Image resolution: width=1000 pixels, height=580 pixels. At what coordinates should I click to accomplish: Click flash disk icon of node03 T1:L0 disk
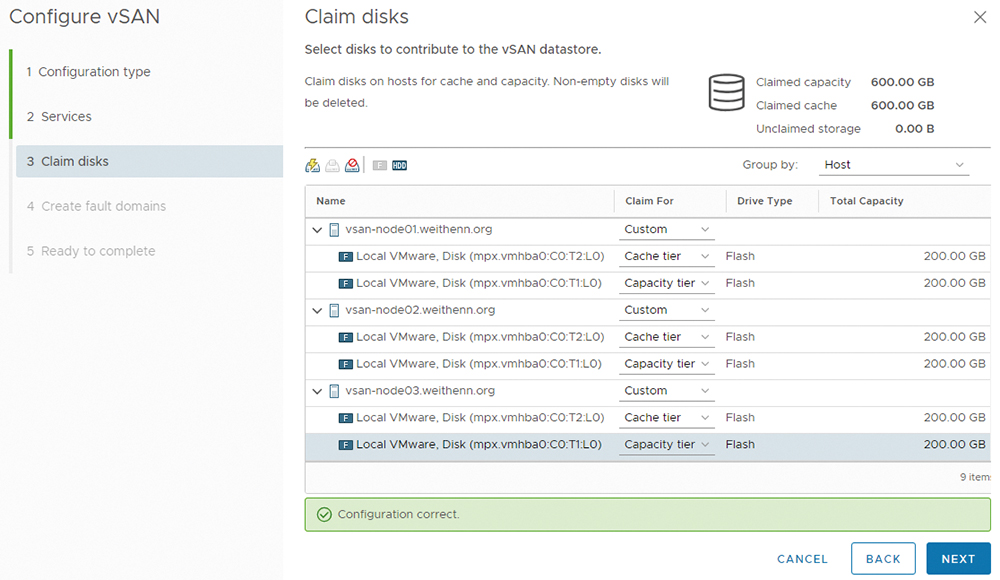(x=346, y=445)
